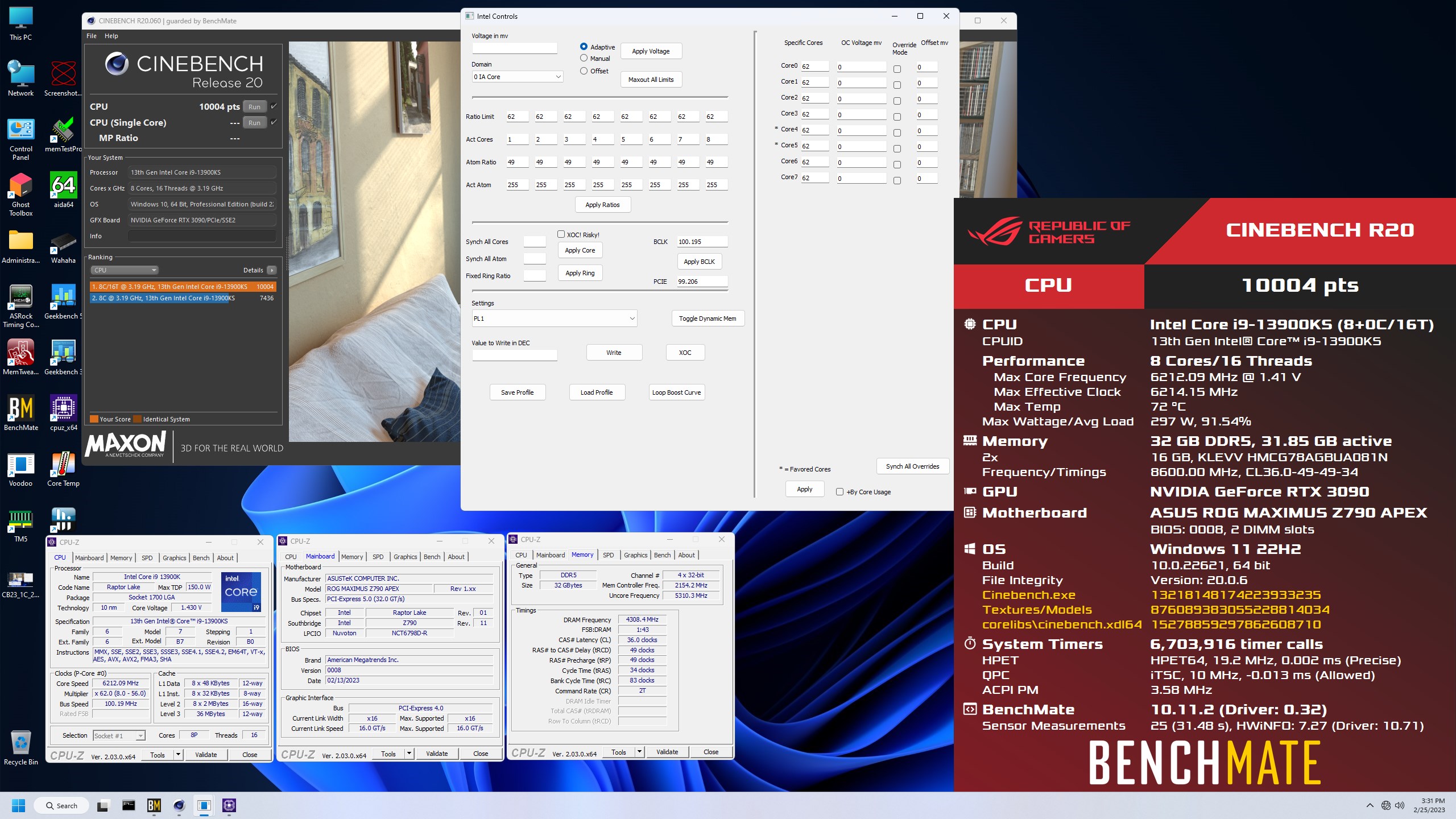This screenshot has width=1456, height=819.
Task: Enable the XOC! Risky! checkbox
Action: [x=561, y=234]
